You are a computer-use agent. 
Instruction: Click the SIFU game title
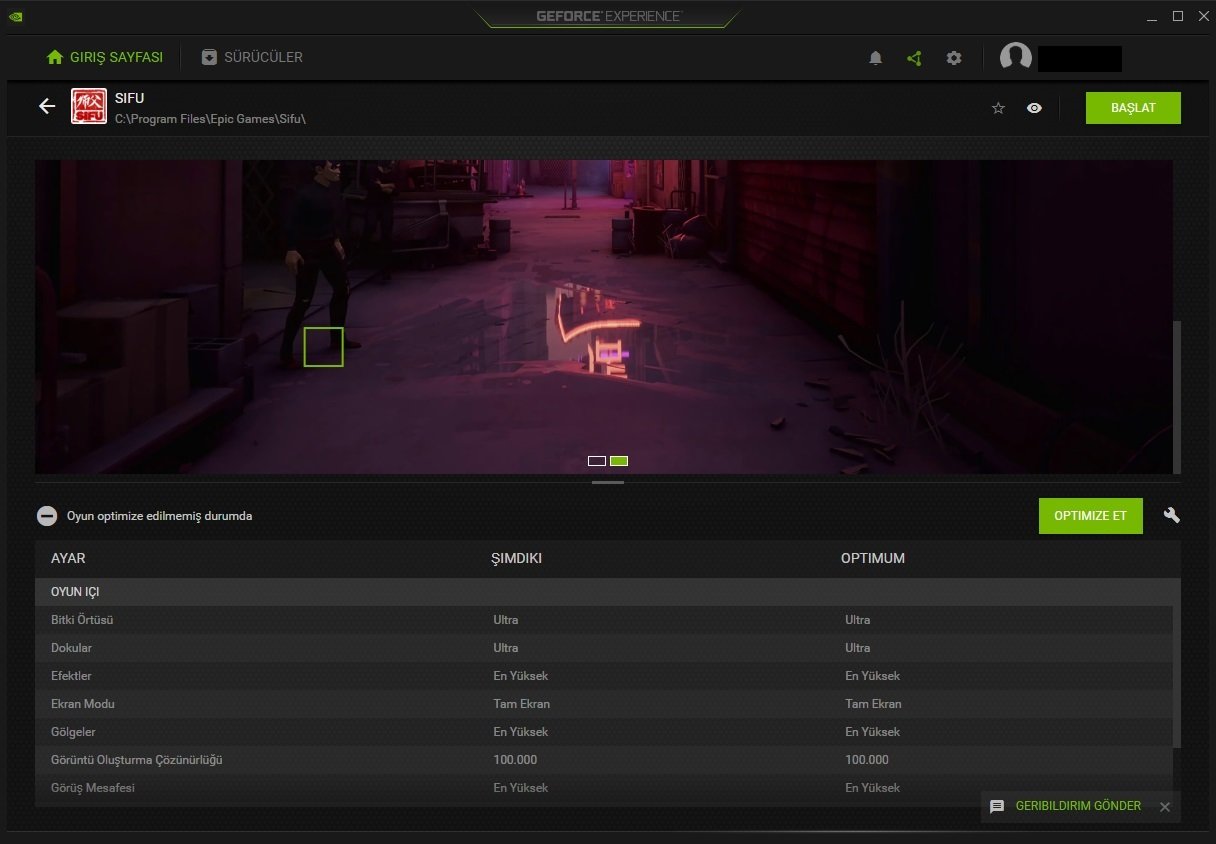(x=129, y=98)
